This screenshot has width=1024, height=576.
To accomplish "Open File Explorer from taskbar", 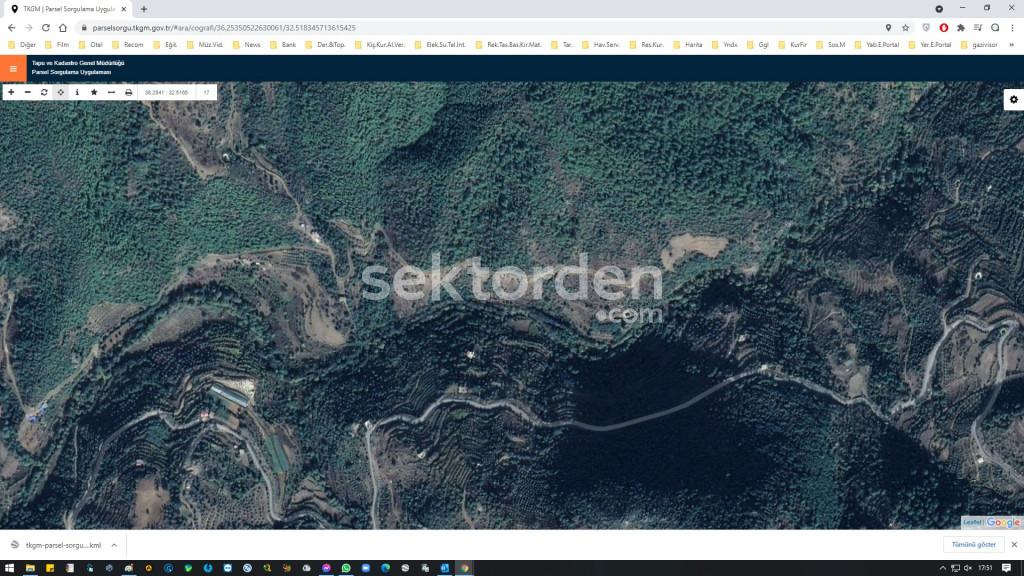I will click(x=30, y=568).
